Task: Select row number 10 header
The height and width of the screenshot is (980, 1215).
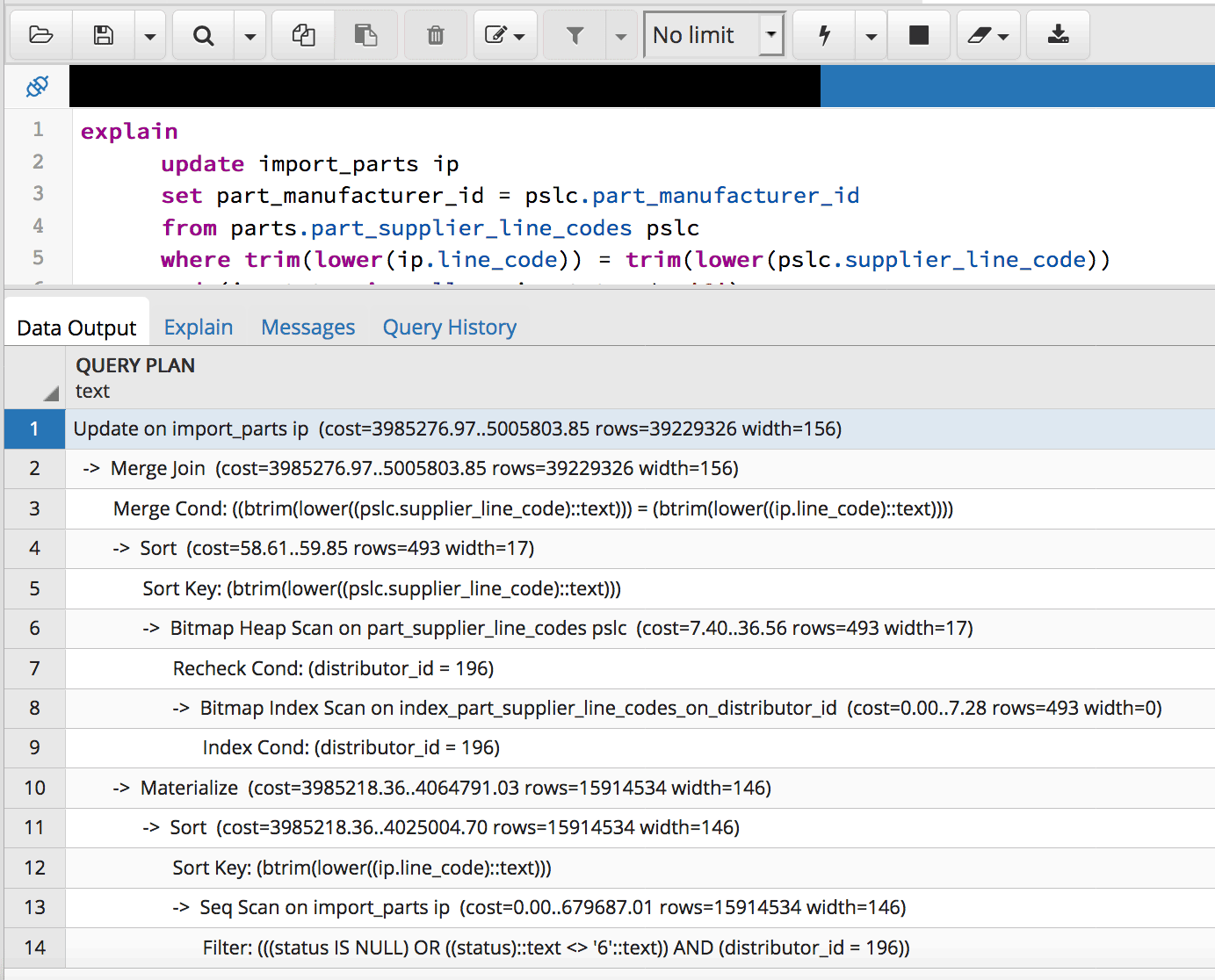Action: [x=34, y=788]
